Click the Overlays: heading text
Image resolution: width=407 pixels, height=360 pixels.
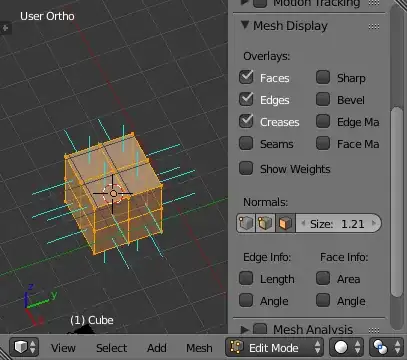point(267,56)
